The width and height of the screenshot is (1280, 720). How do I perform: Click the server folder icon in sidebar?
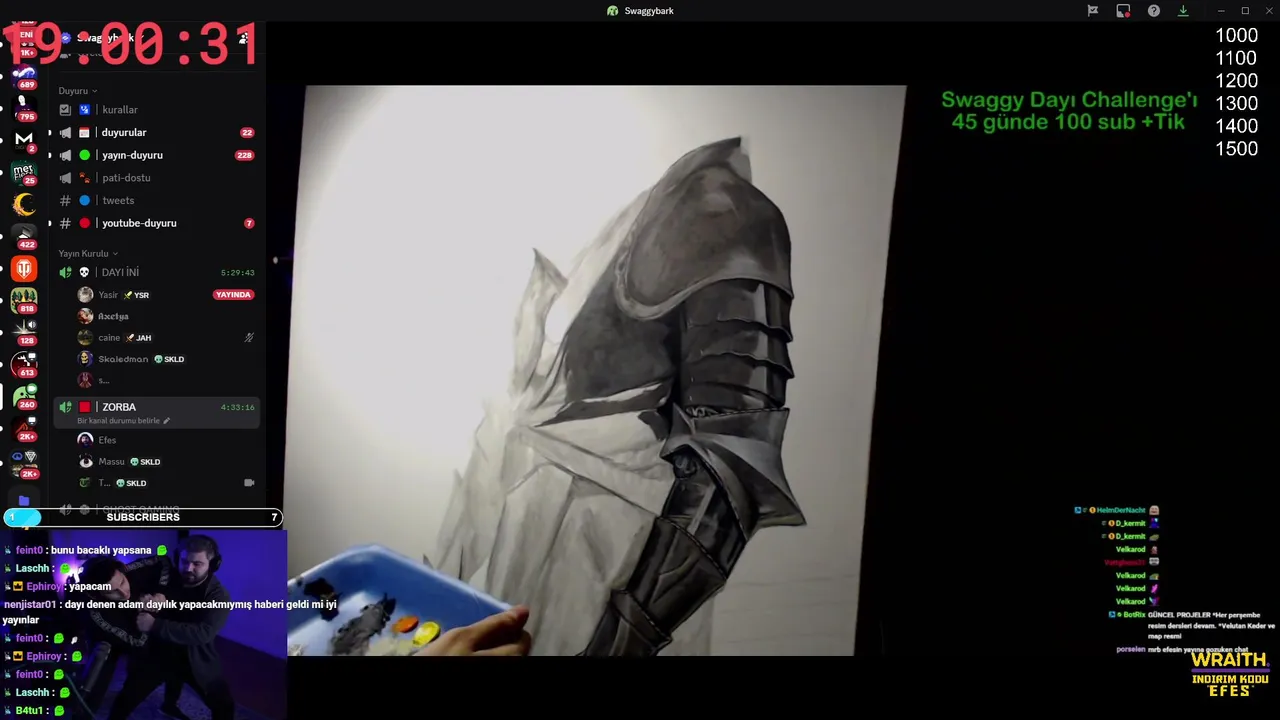pyautogui.click(x=24, y=500)
